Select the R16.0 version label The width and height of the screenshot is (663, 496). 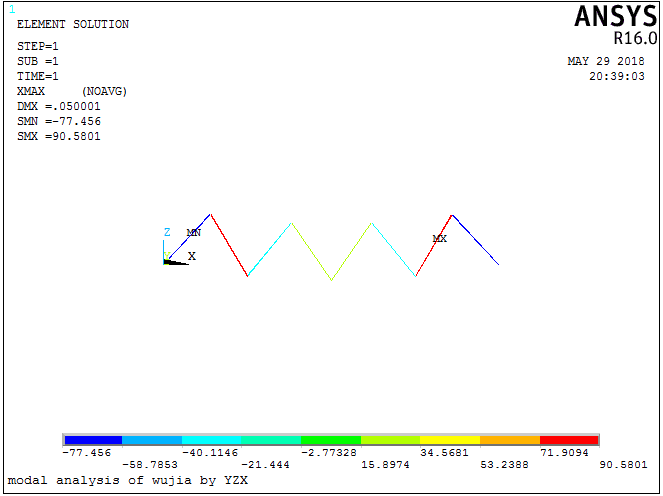click(x=635, y=39)
